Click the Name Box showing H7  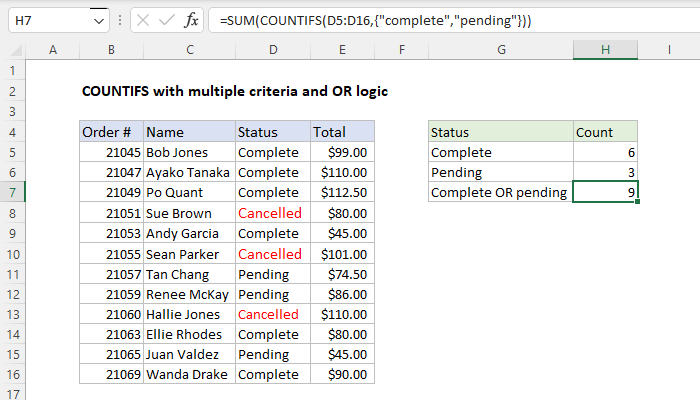click(45, 19)
